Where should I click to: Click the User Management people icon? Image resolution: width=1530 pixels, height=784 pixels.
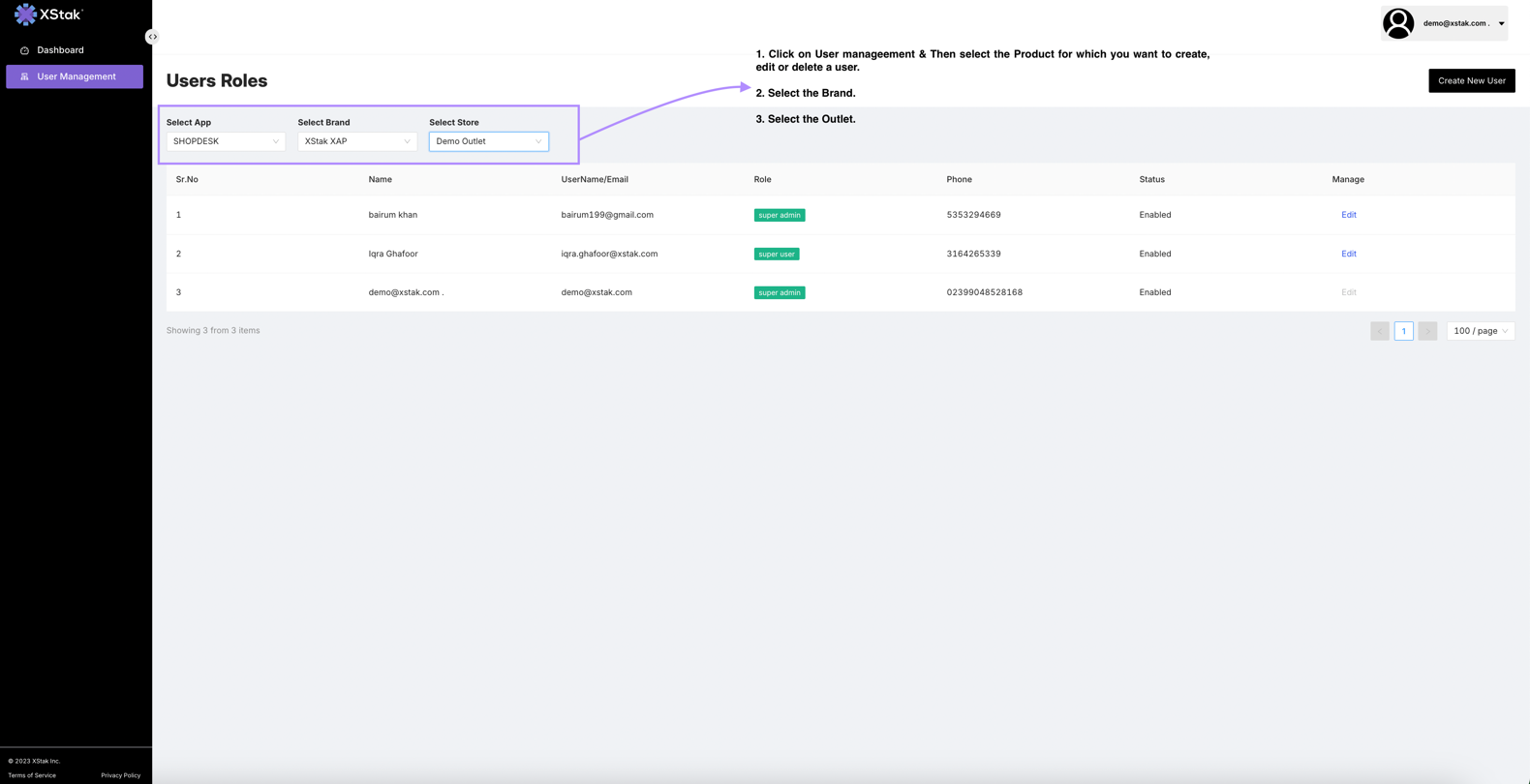point(25,76)
